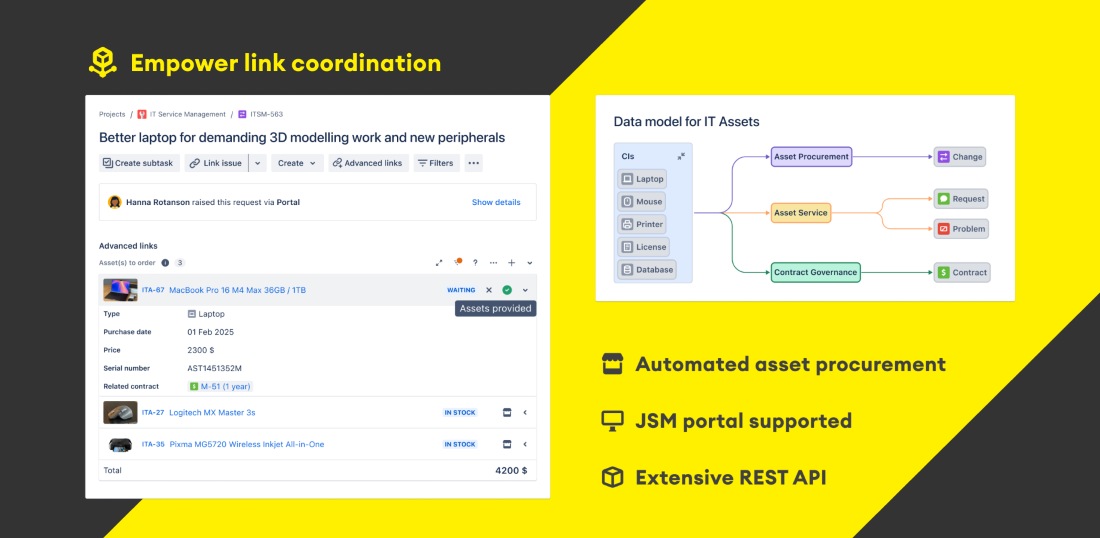Open IT Service Management in the breadcrumb
The image size is (1100, 538).
(x=187, y=114)
